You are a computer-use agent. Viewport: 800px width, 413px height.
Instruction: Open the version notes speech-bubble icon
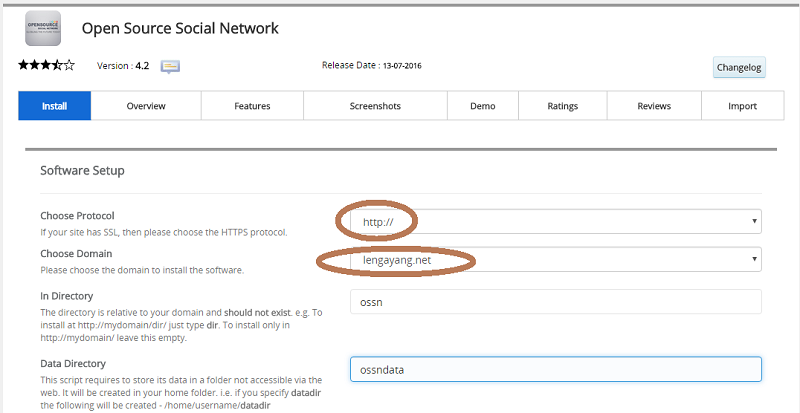tap(170, 66)
